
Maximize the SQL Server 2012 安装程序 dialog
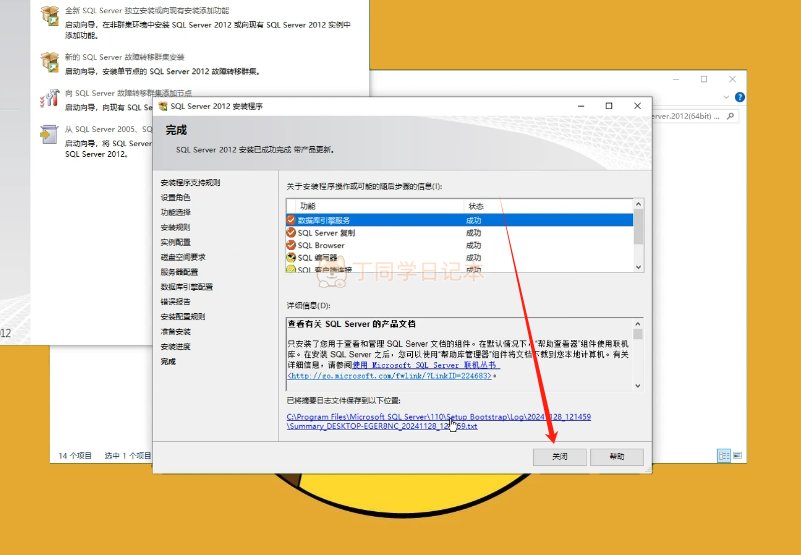[x=609, y=106]
